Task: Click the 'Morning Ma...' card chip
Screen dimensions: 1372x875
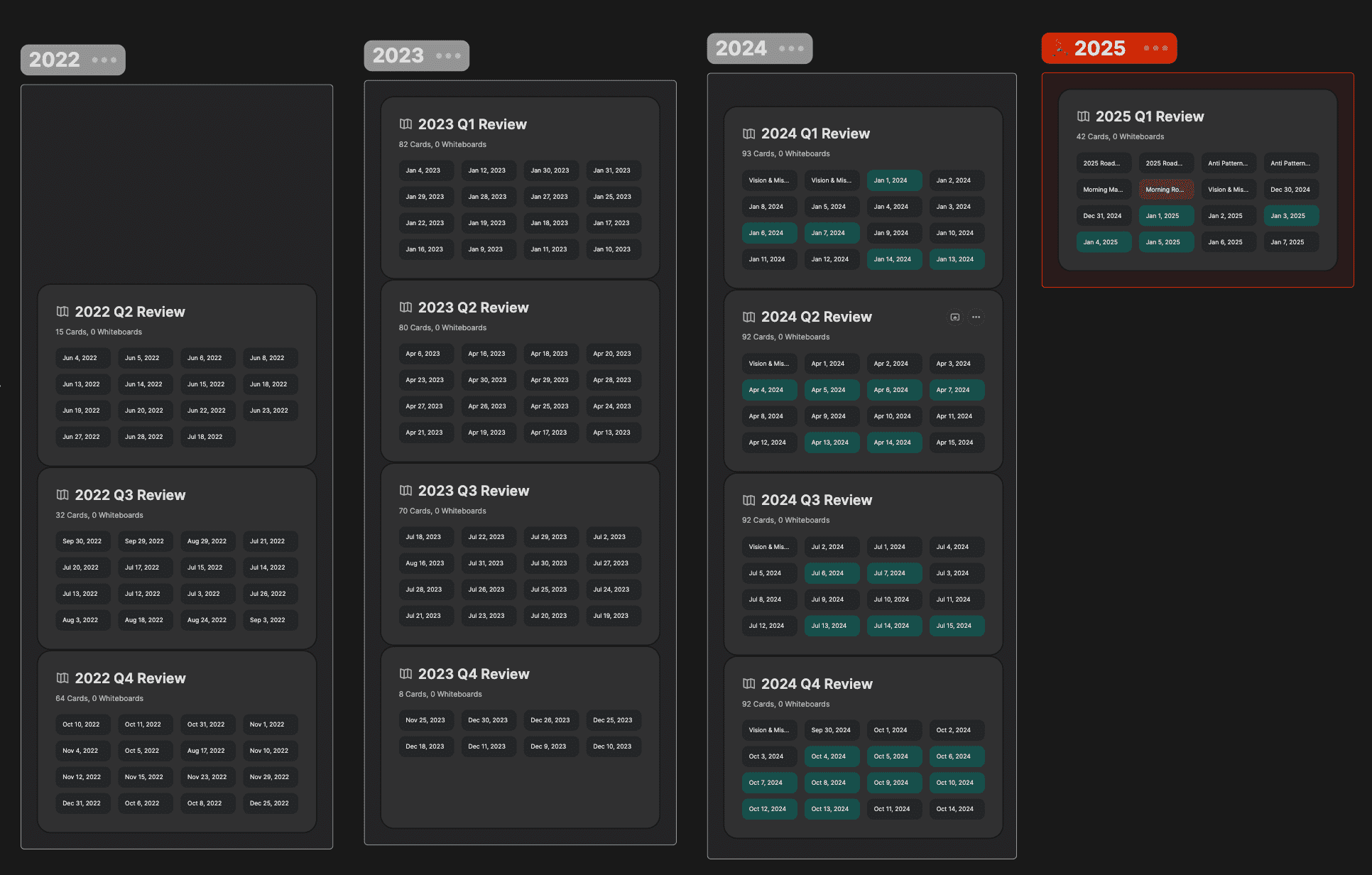Action: [1104, 190]
